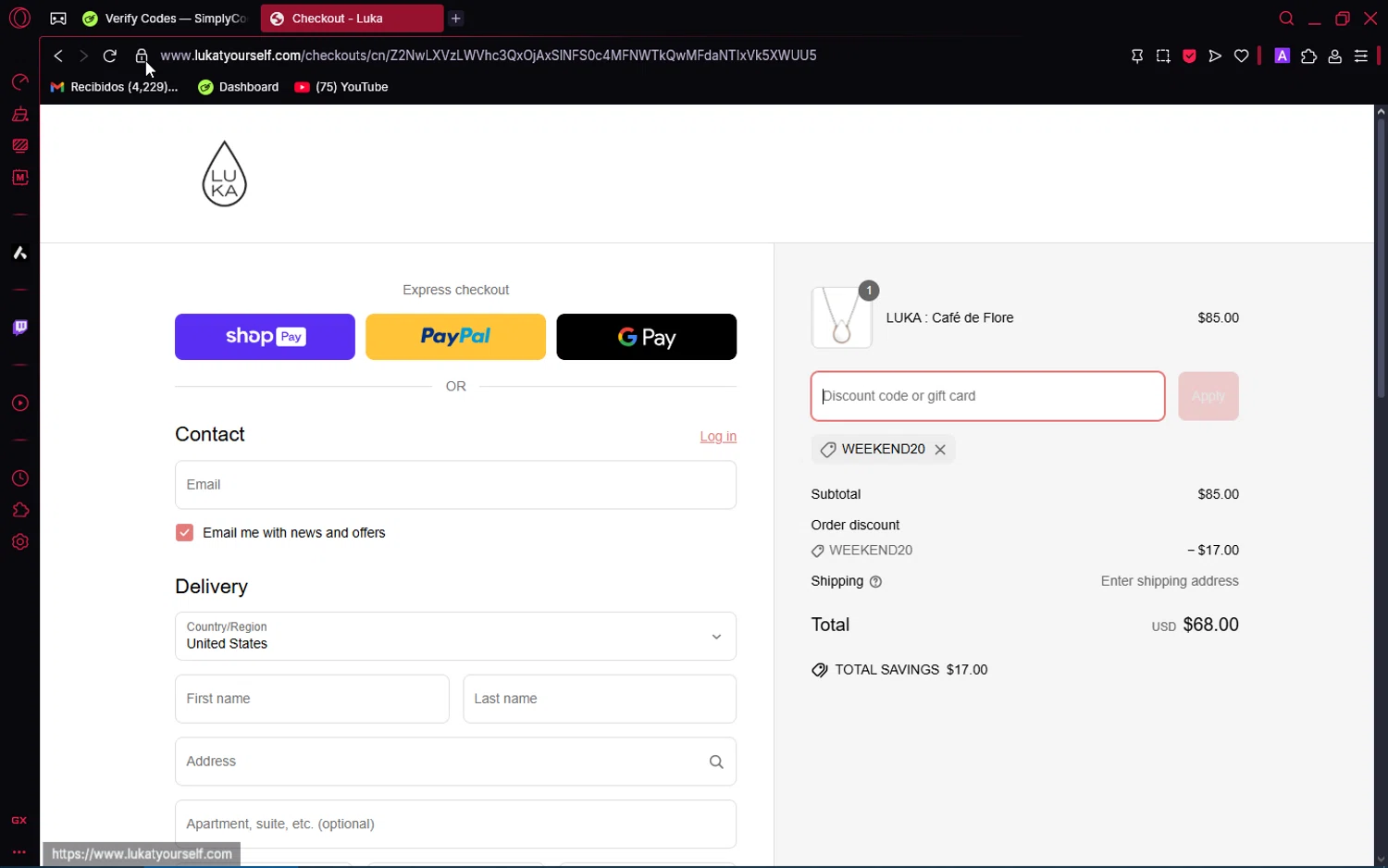Open the Opera menu logo
Screen dimensions: 1388x868
(x=19, y=18)
